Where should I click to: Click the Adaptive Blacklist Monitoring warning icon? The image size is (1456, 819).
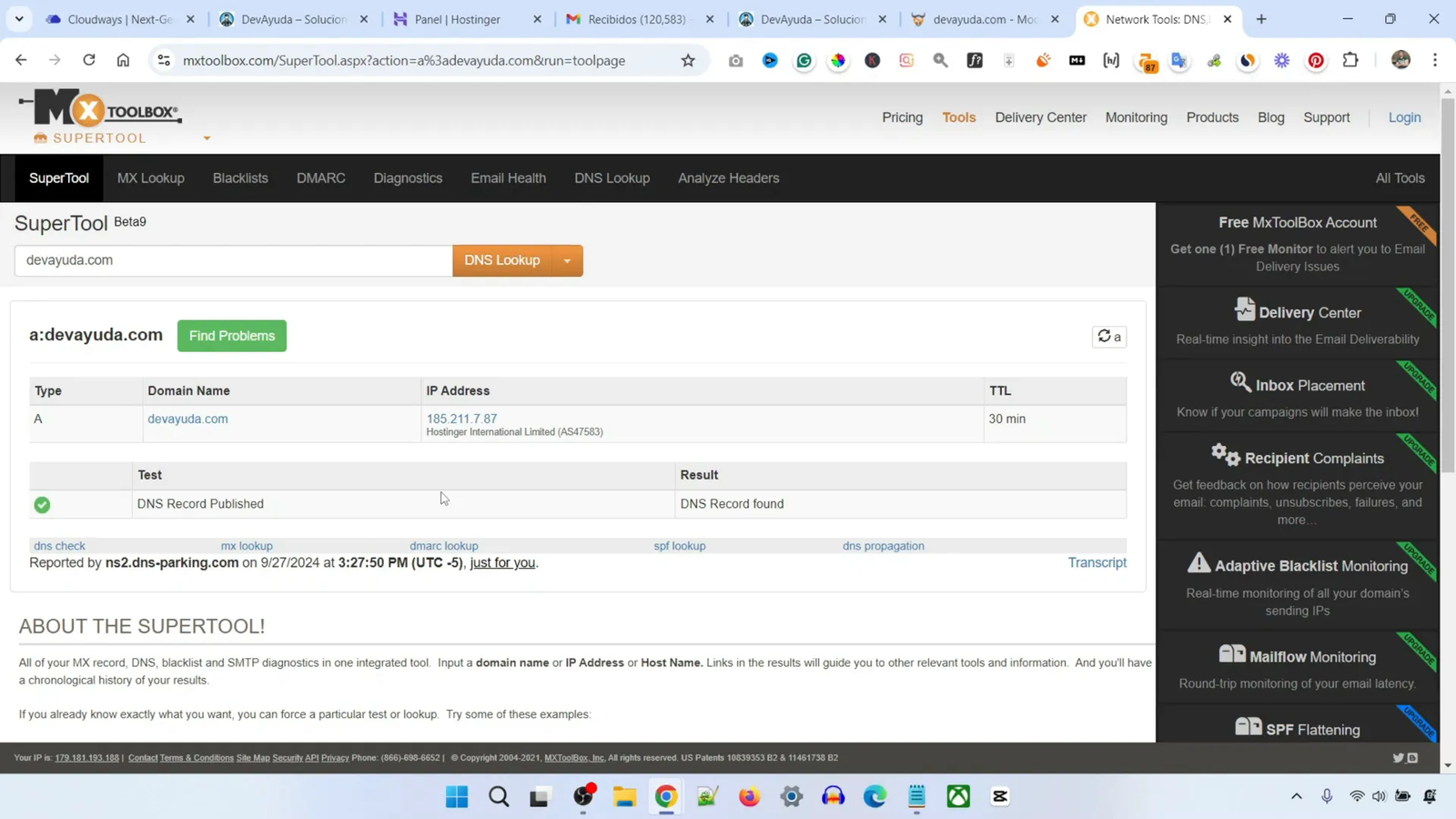[x=1199, y=564]
